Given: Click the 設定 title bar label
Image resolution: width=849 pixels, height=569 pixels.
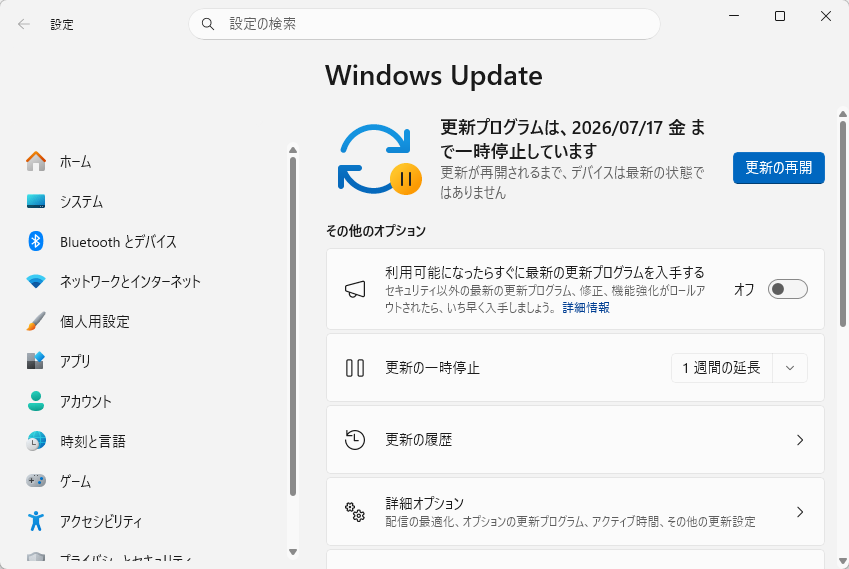Looking at the screenshot, I should pyautogui.click(x=62, y=24).
